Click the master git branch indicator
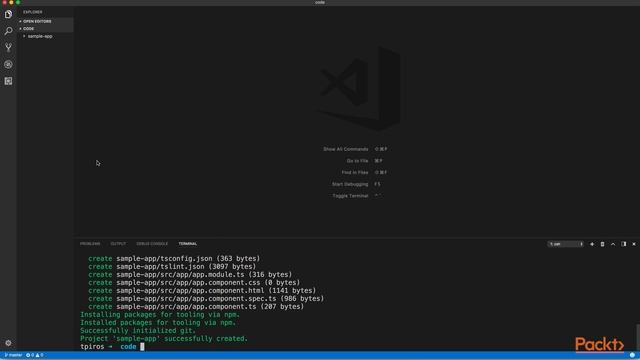The image size is (640, 360). (x=13, y=356)
